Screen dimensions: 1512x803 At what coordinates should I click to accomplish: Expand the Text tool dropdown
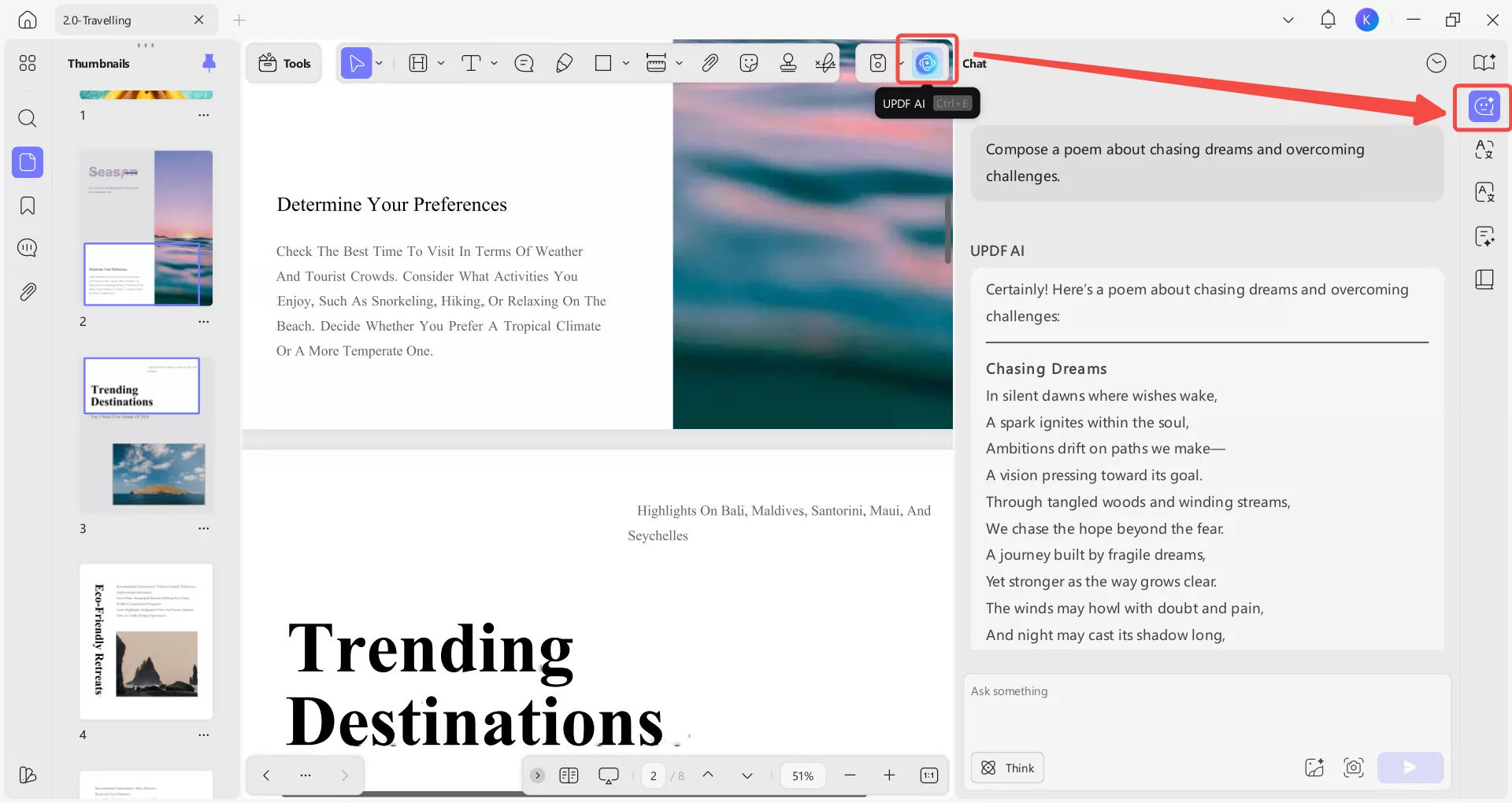[x=494, y=63]
